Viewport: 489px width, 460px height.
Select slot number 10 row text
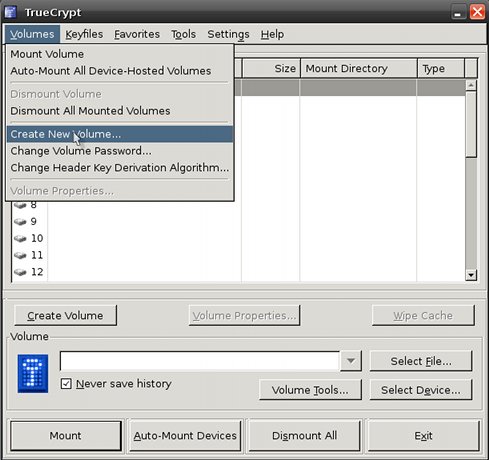click(37, 238)
